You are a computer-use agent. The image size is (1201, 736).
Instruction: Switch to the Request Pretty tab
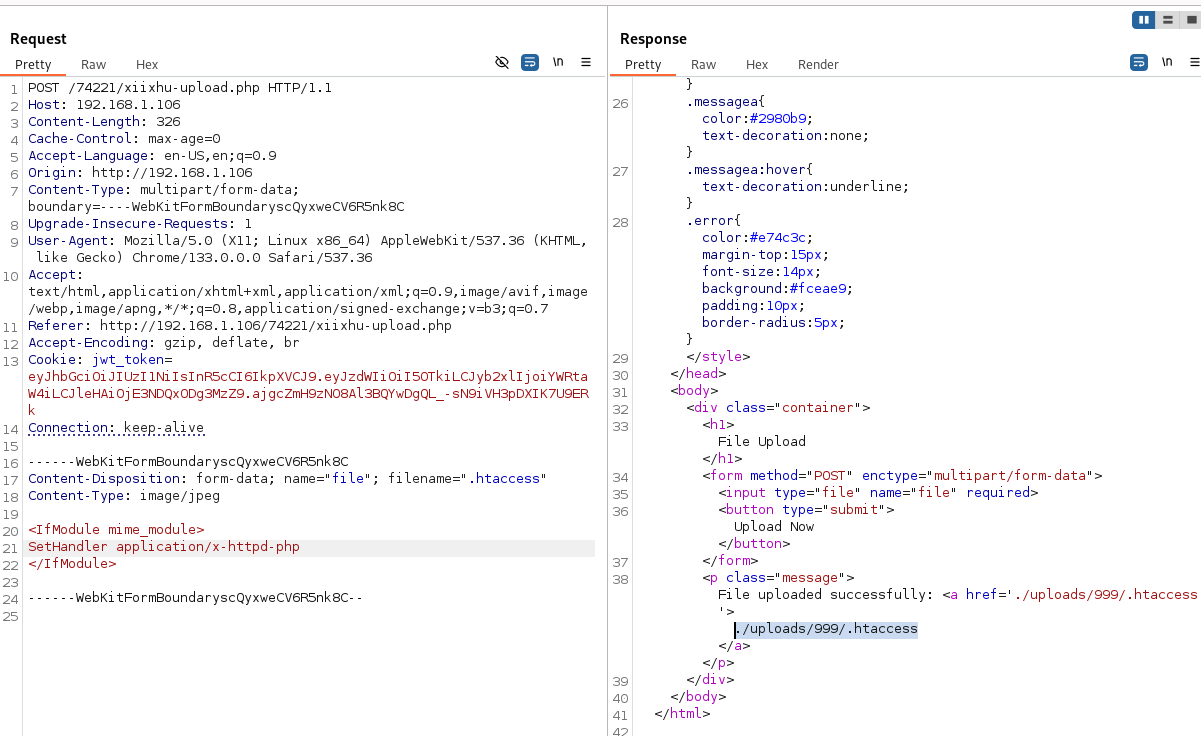coord(33,64)
